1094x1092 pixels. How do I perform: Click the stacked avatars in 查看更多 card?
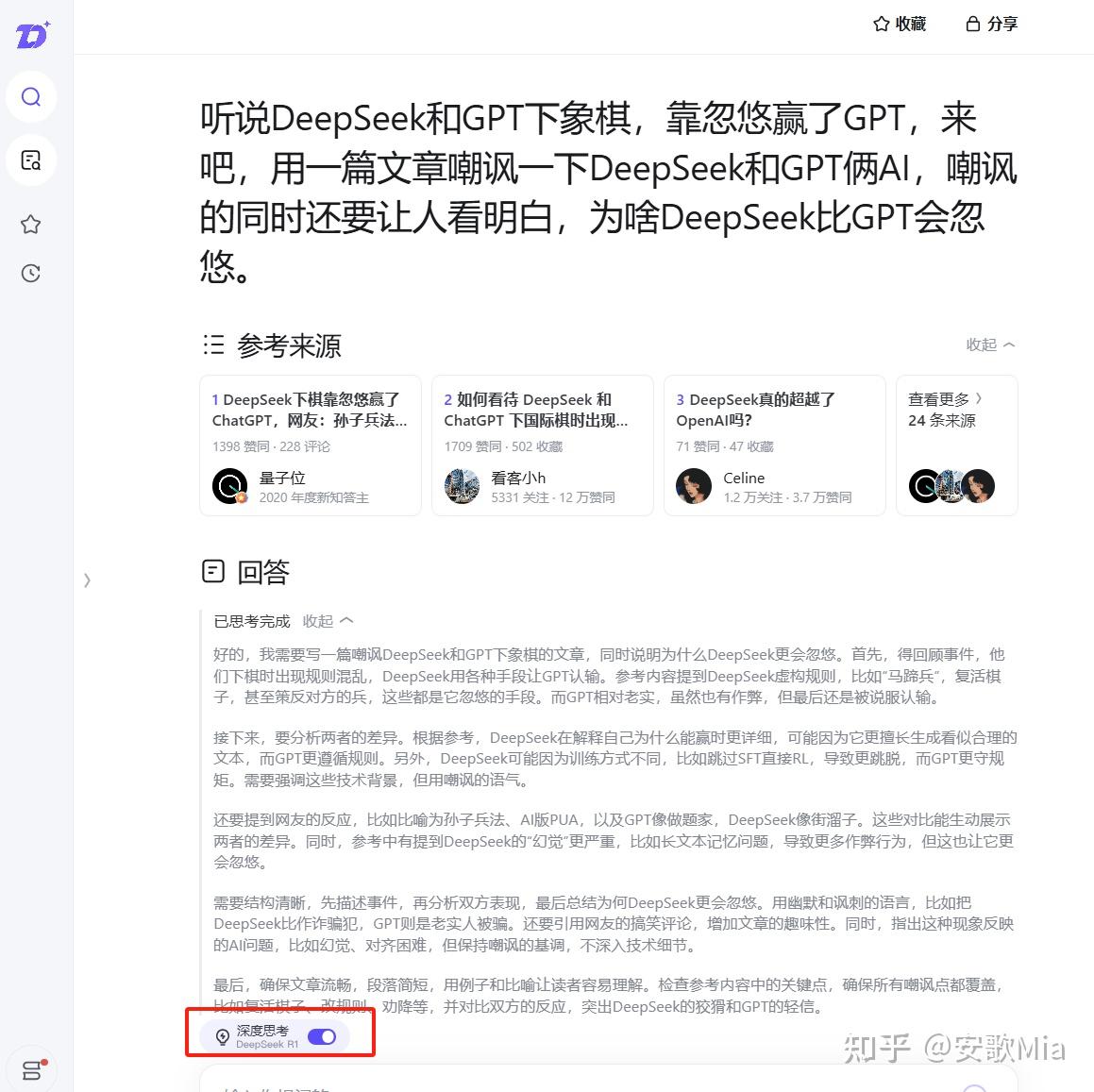click(x=951, y=486)
